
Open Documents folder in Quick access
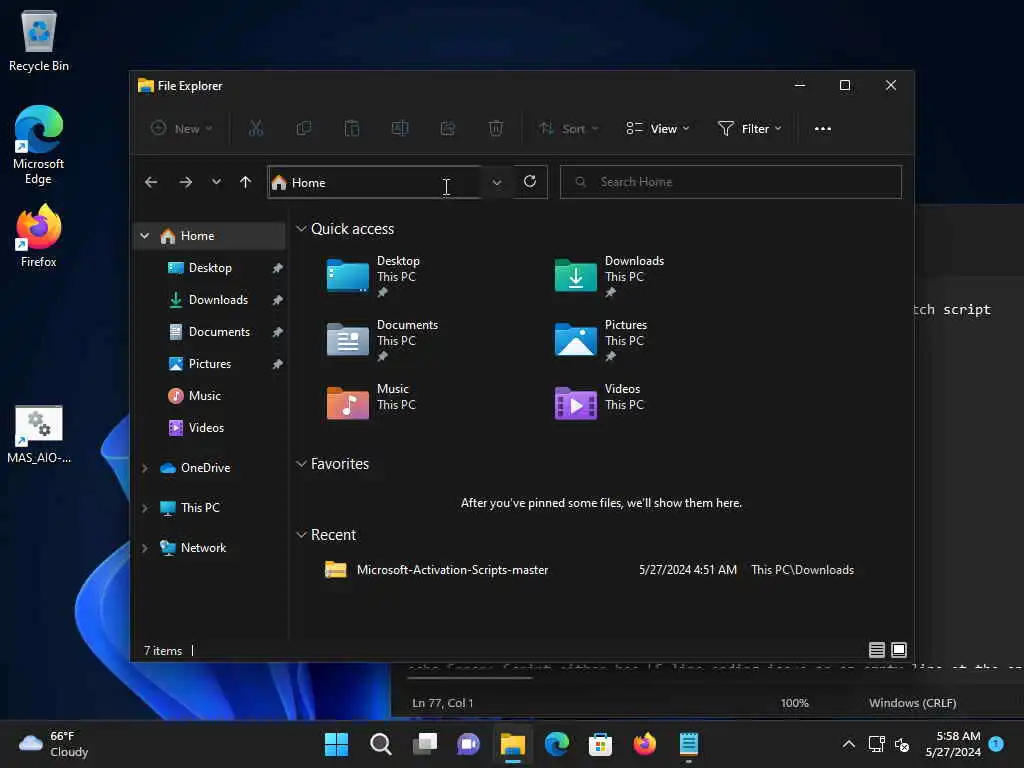pyautogui.click(x=383, y=340)
